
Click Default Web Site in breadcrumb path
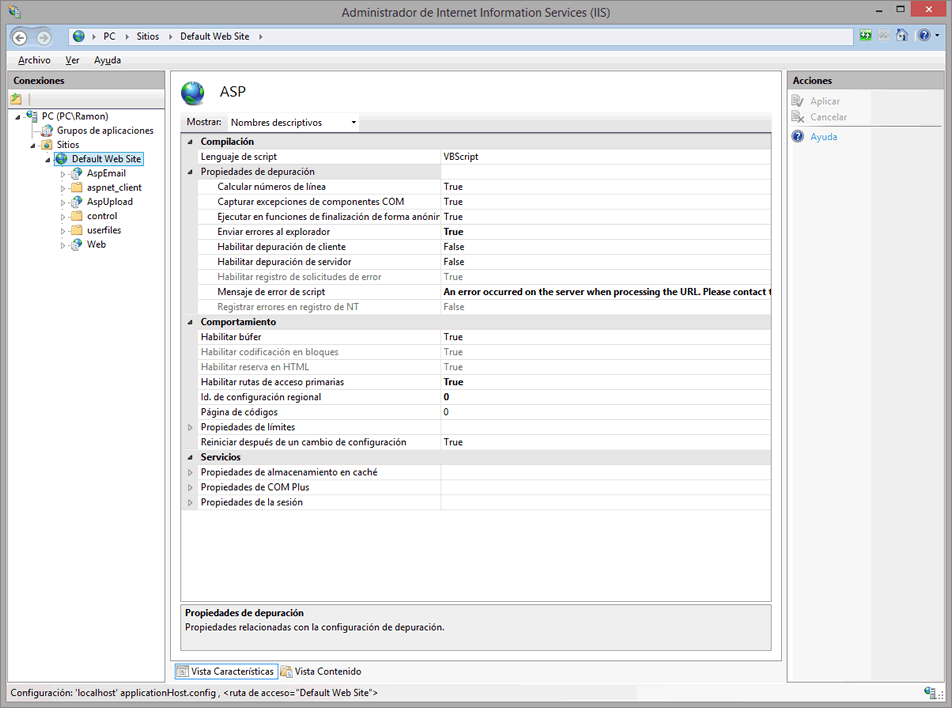point(214,36)
